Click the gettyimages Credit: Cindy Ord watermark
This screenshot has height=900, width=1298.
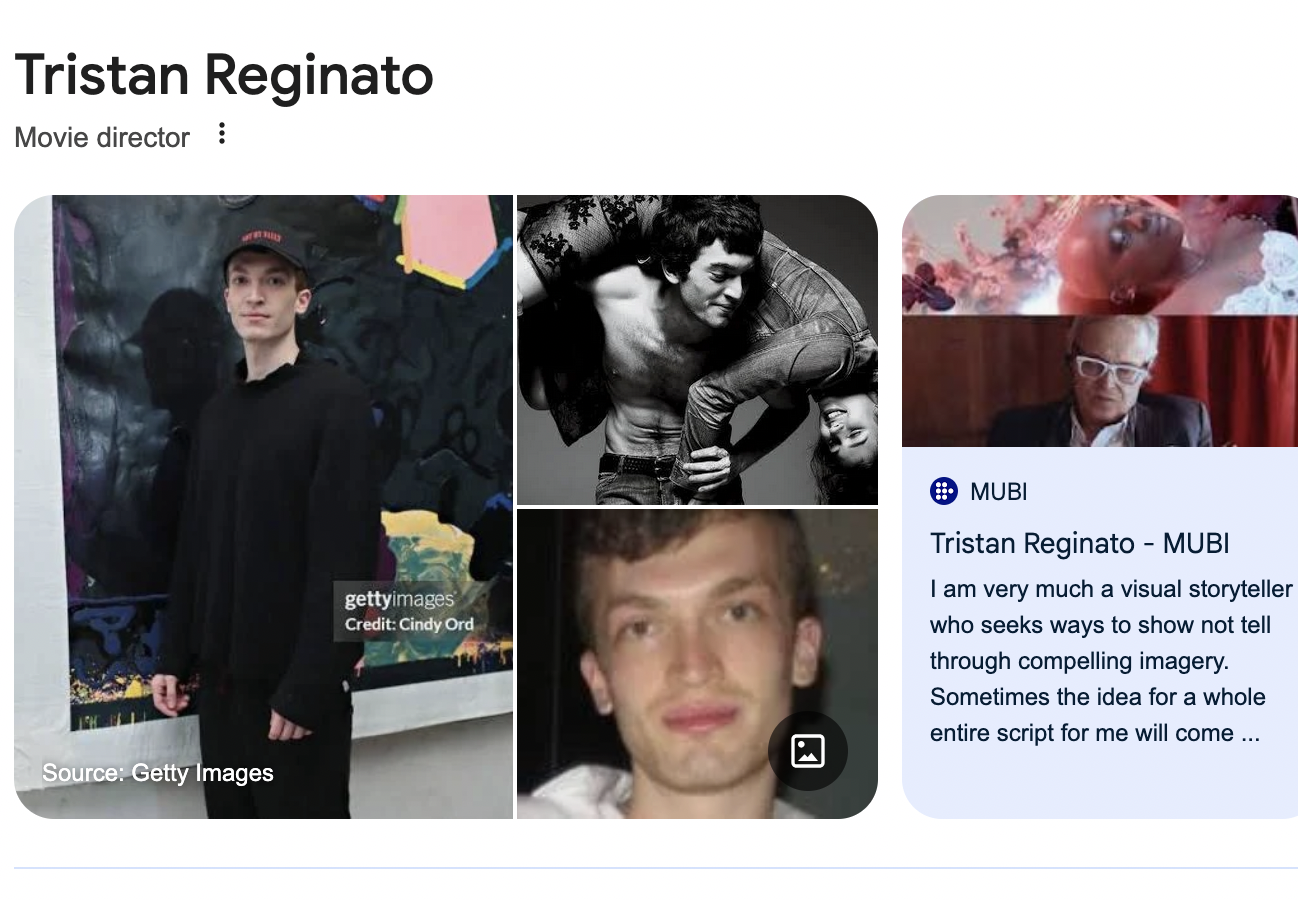point(409,611)
